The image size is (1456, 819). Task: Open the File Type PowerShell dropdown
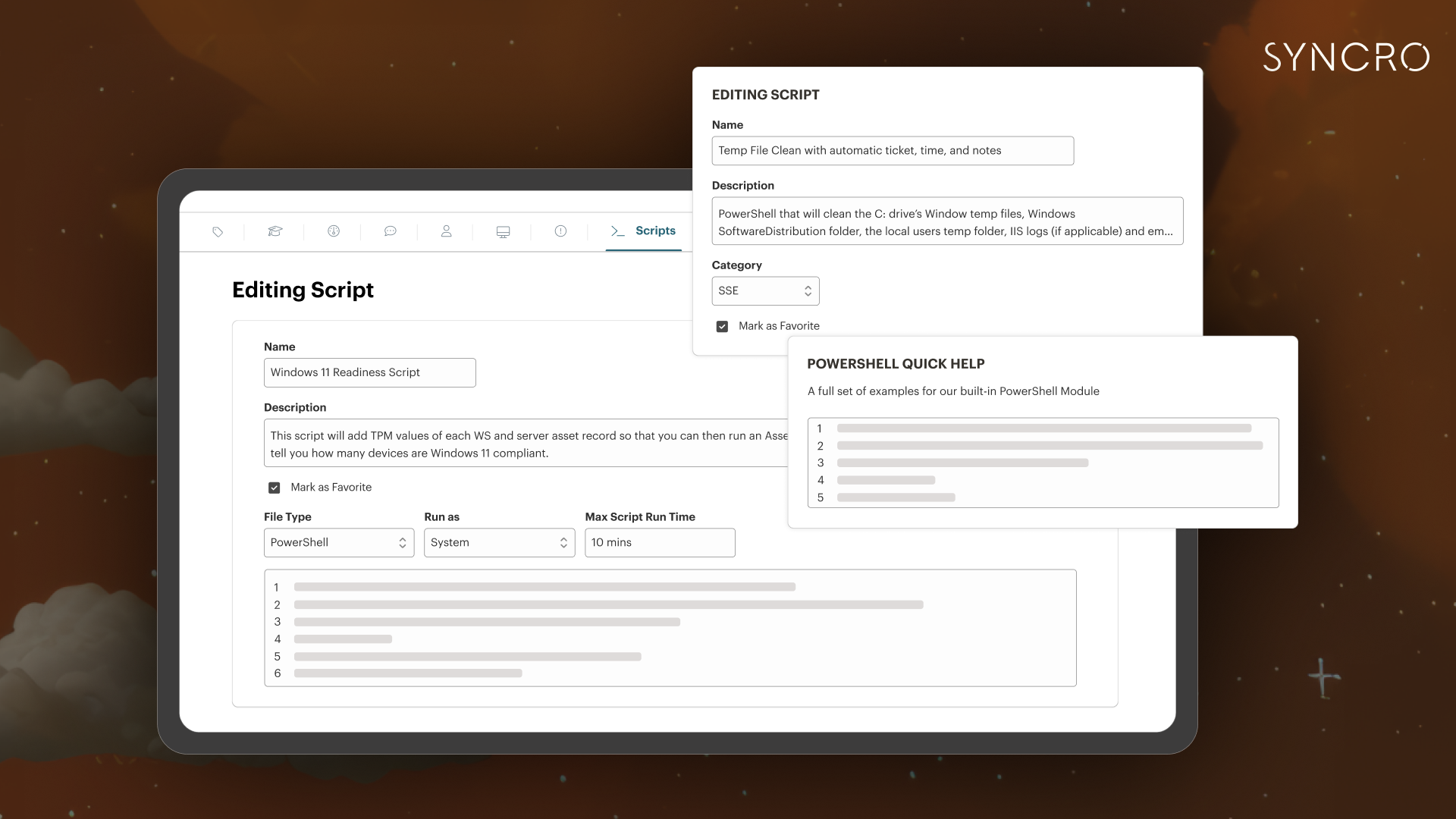coord(338,543)
